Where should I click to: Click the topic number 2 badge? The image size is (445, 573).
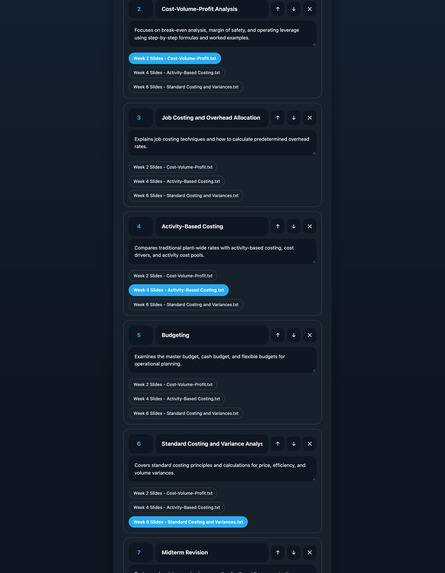(x=141, y=9)
